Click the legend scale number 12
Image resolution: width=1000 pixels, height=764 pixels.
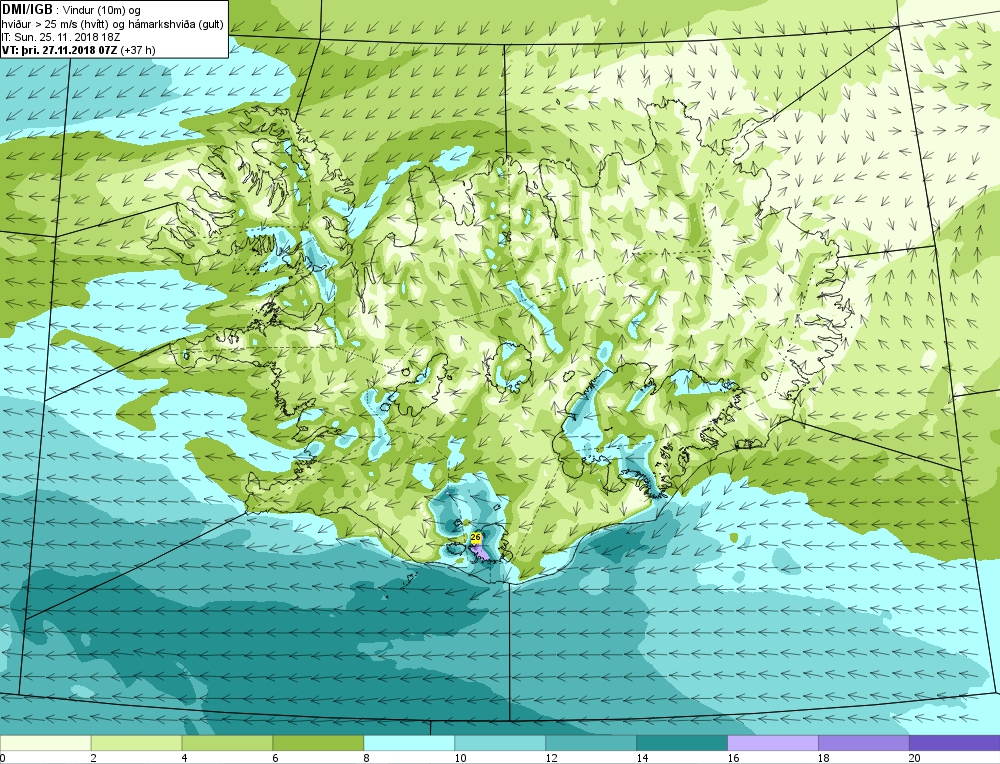tap(552, 758)
